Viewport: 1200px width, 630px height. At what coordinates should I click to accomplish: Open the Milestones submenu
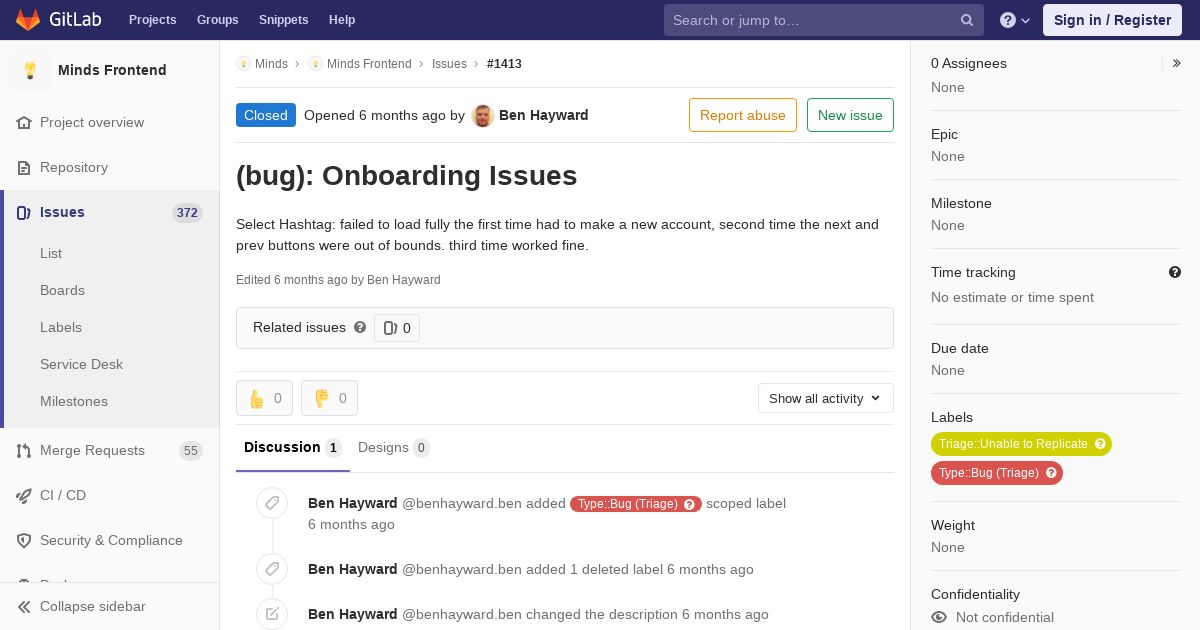click(x=74, y=401)
